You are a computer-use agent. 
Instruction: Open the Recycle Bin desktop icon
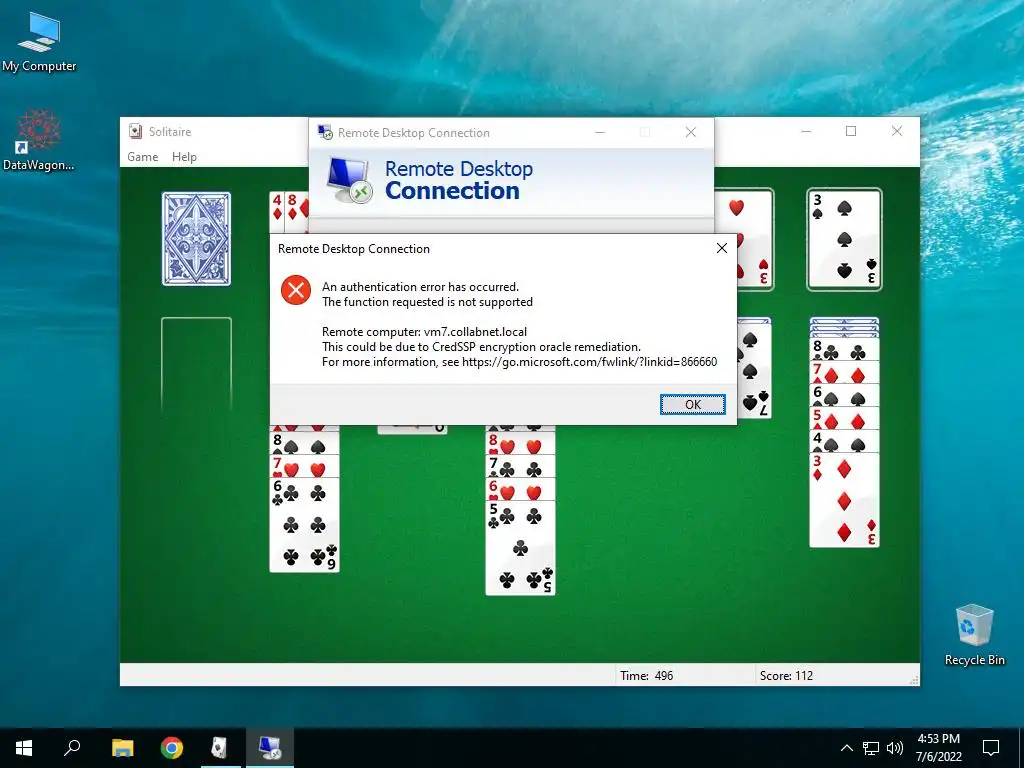tap(974, 634)
